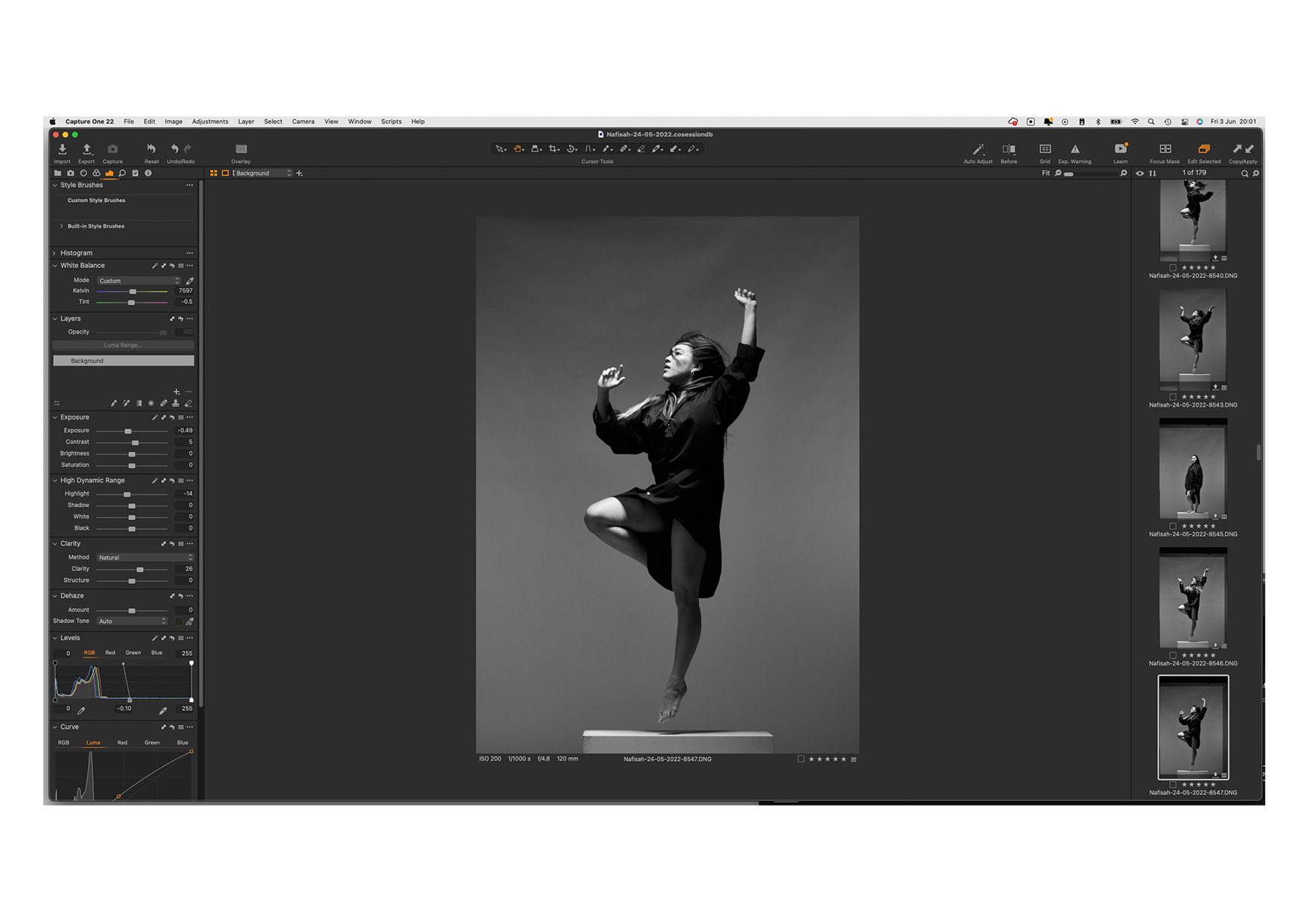Collapse the Exposure panel
The height and width of the screenshot is (924, 1307).
(x=54, y=417)
